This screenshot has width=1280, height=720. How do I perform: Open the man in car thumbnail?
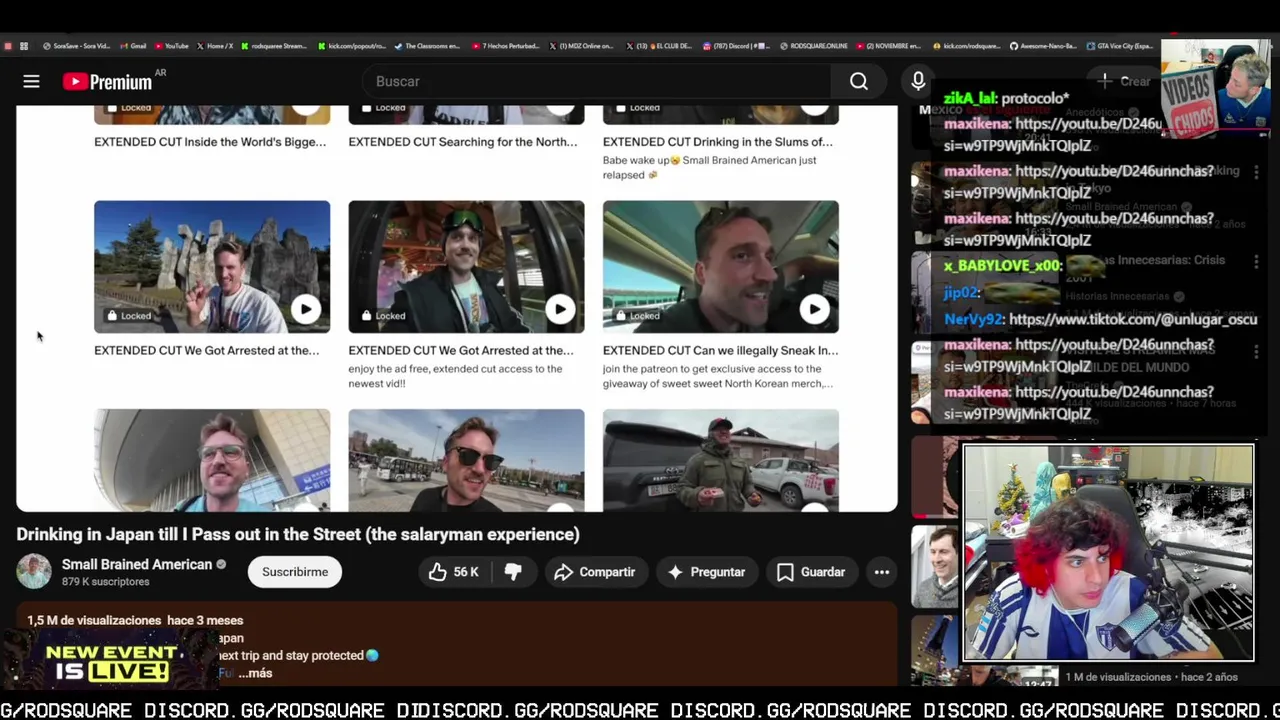(721, 266)
